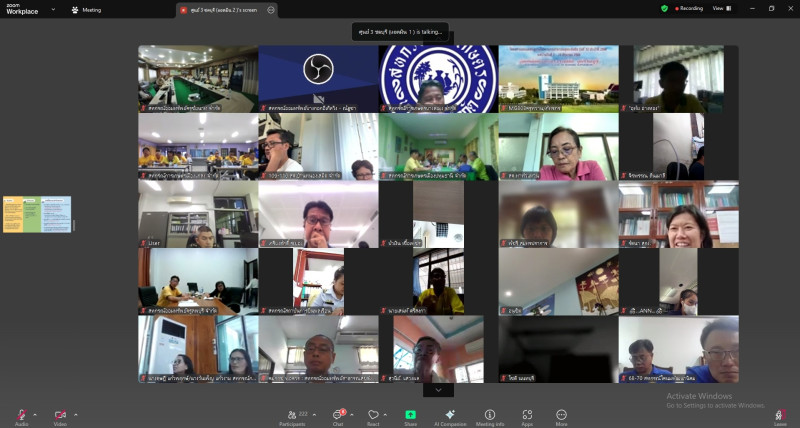Screen dimensions: 800x428
Task: Minimize the Zoom window
Action: click(x=753, y=9)
